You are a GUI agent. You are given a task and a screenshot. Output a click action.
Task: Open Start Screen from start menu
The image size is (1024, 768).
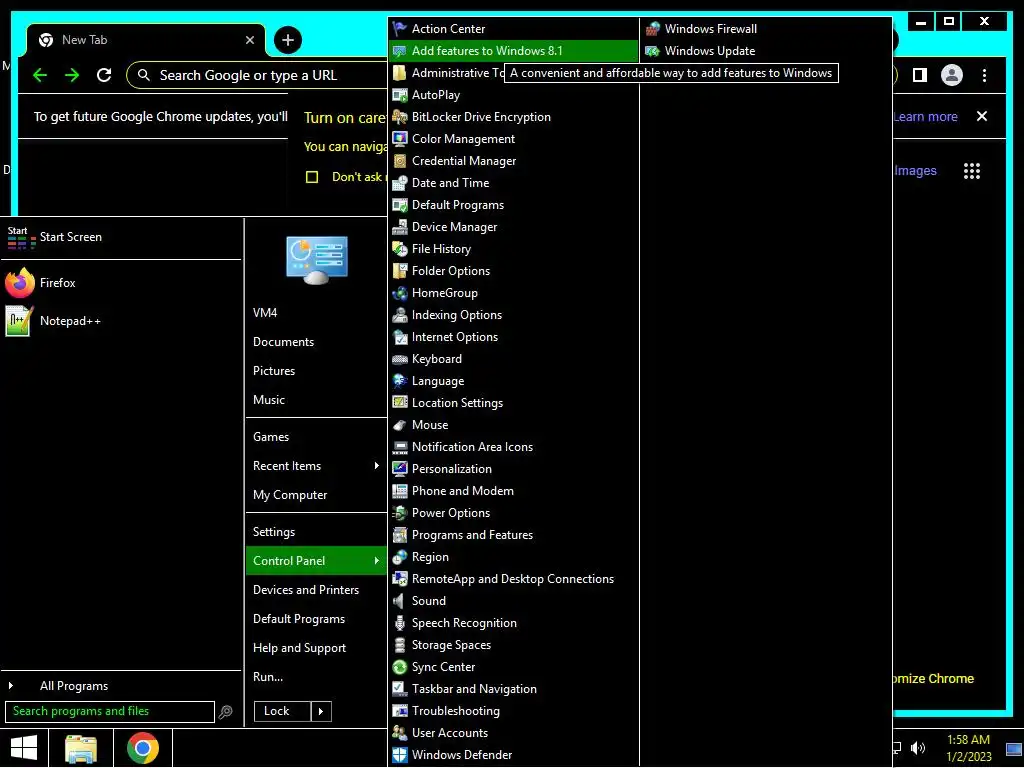click(121, 237)
